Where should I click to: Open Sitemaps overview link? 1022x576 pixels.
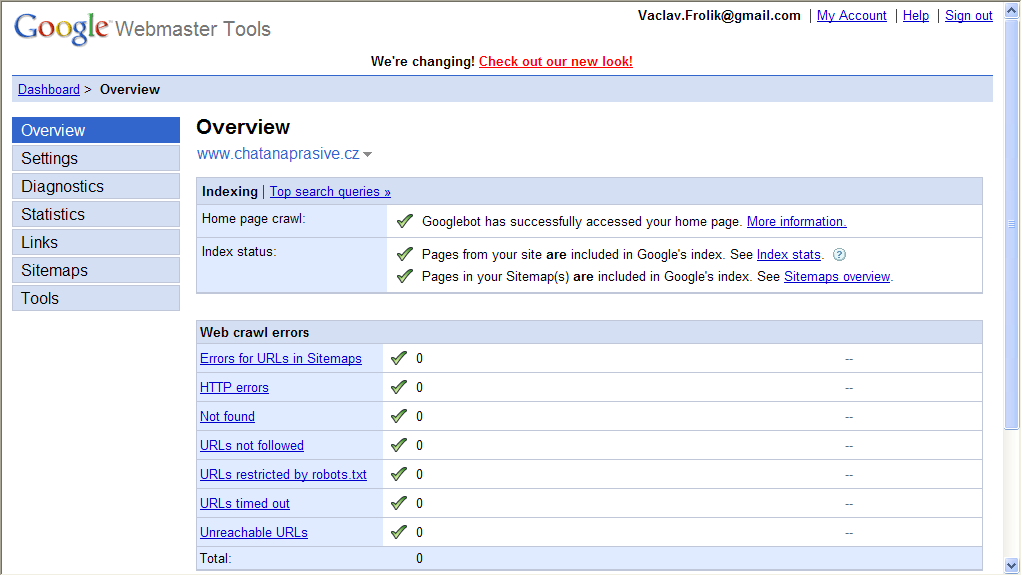pos(837,276)
